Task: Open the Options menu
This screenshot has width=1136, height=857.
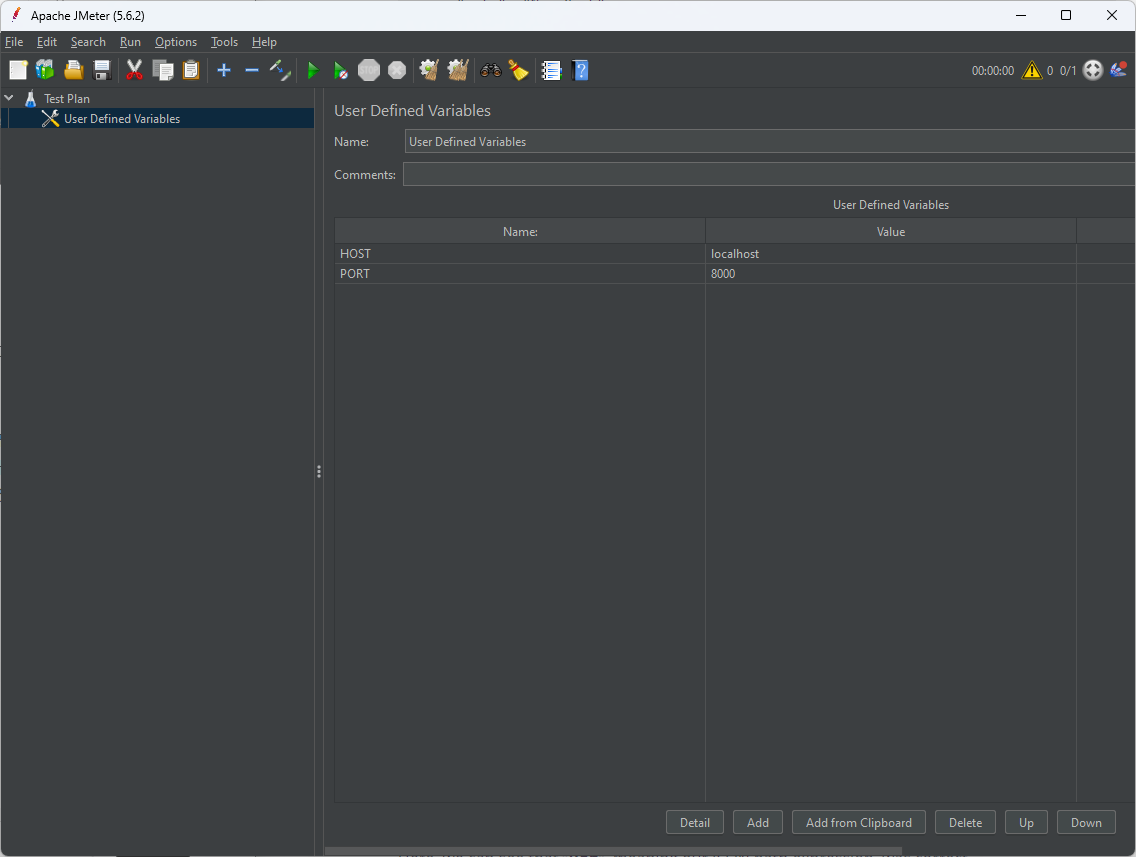Action: click(176, 42)
